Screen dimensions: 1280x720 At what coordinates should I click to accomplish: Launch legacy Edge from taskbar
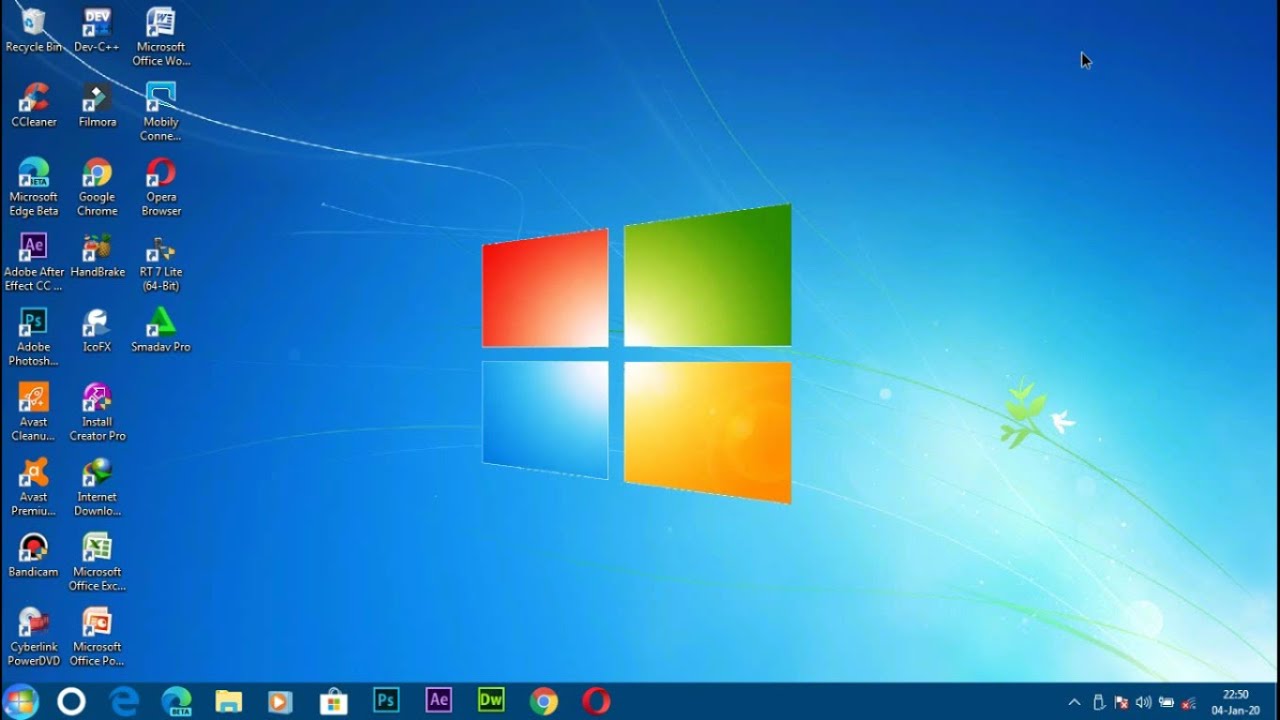coord(124,701)
